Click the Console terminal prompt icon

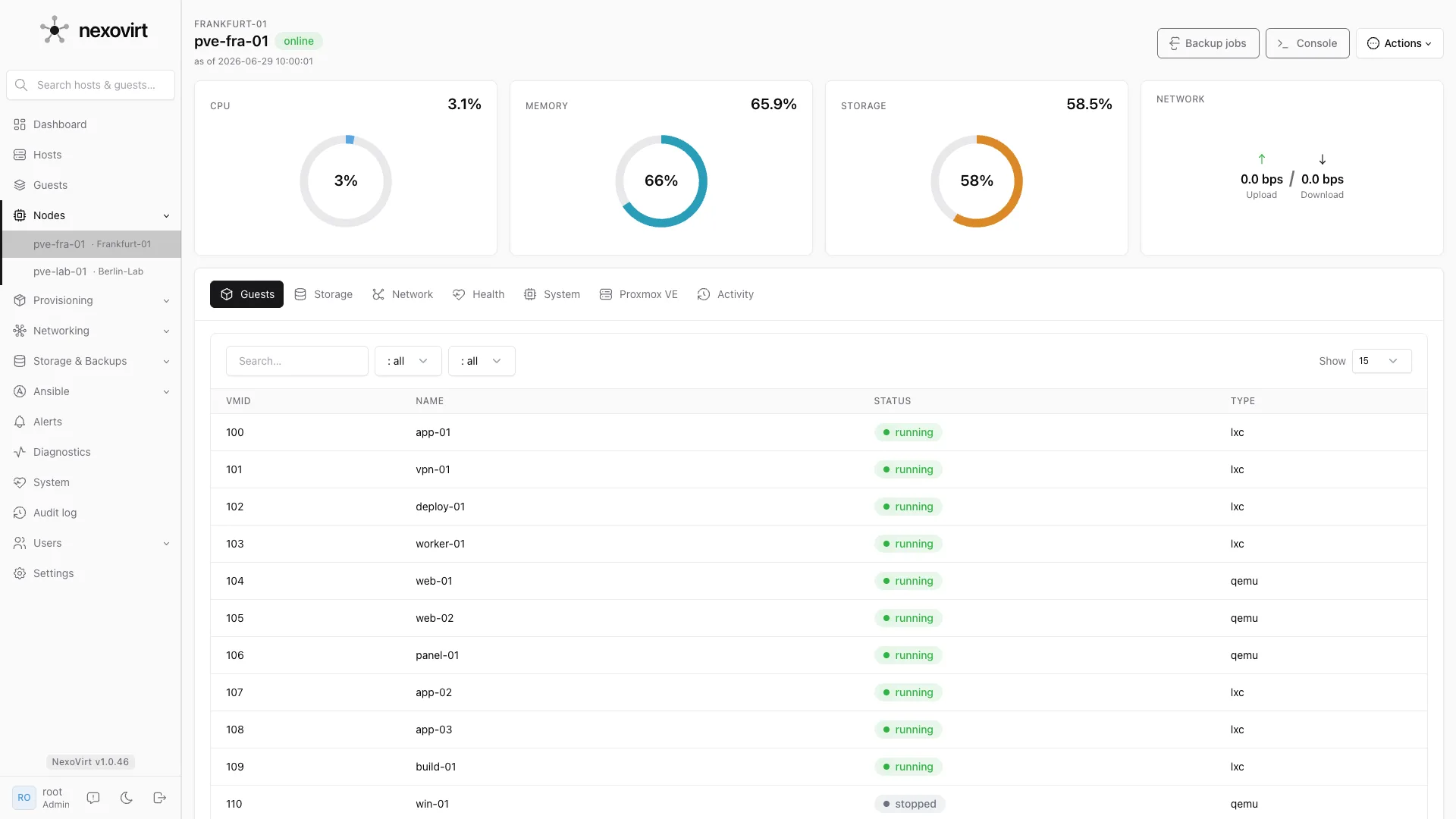(1283, 43)
